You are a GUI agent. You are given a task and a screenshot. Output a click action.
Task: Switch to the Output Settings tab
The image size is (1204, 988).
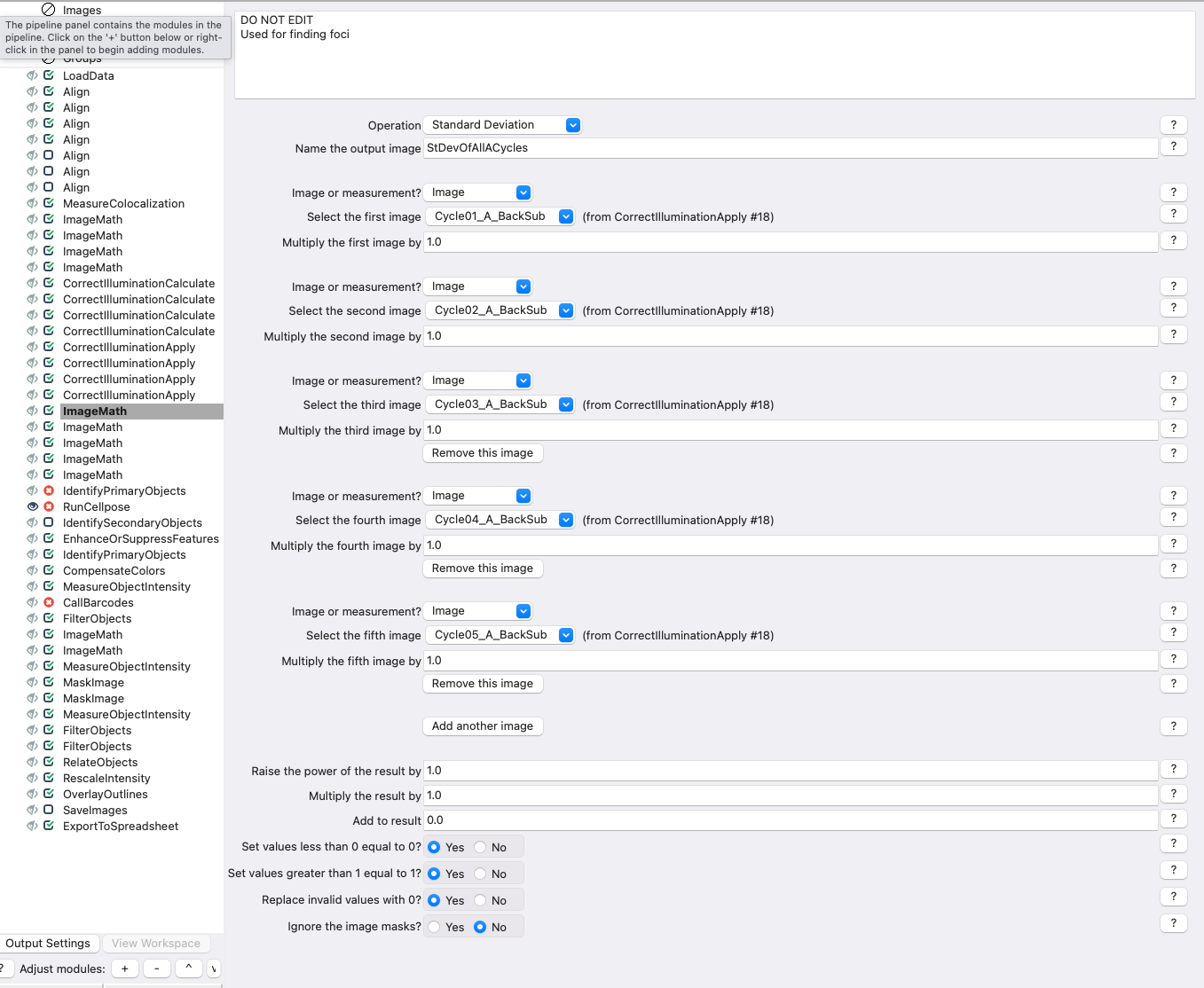tap(50, 943)
